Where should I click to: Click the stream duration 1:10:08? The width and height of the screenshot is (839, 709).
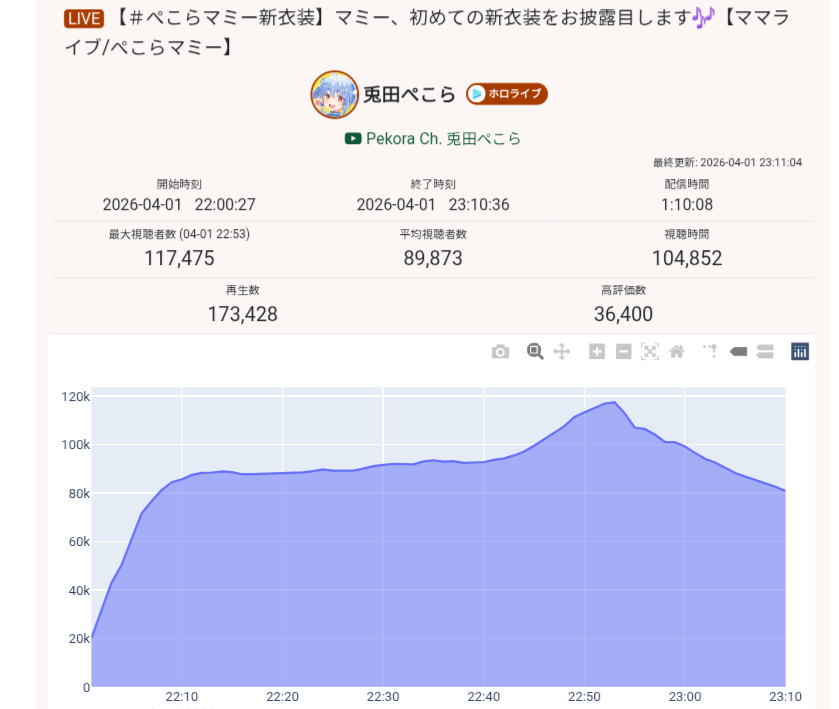687,204
